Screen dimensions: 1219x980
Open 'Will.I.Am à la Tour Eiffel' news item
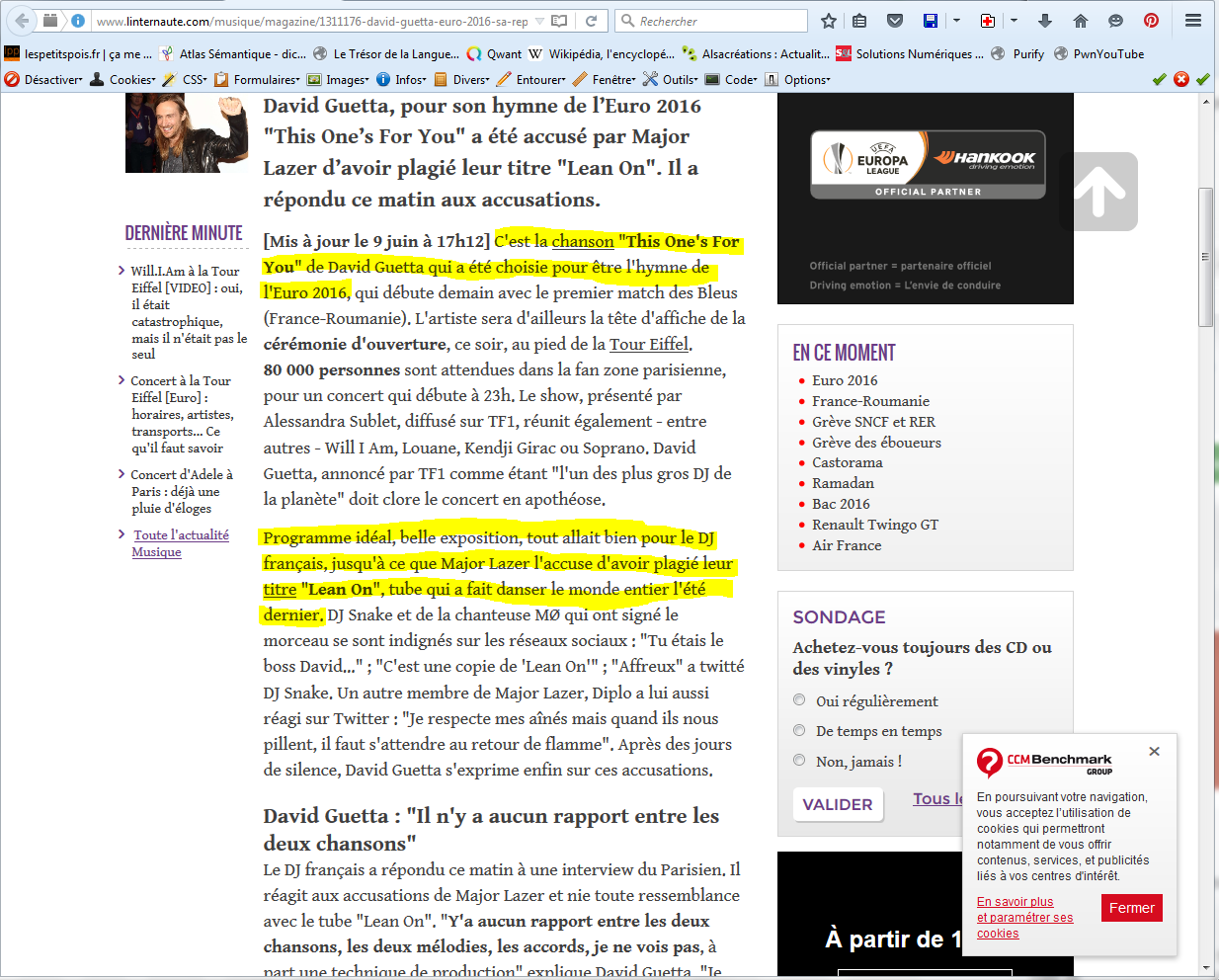click(x=189, y=312)
